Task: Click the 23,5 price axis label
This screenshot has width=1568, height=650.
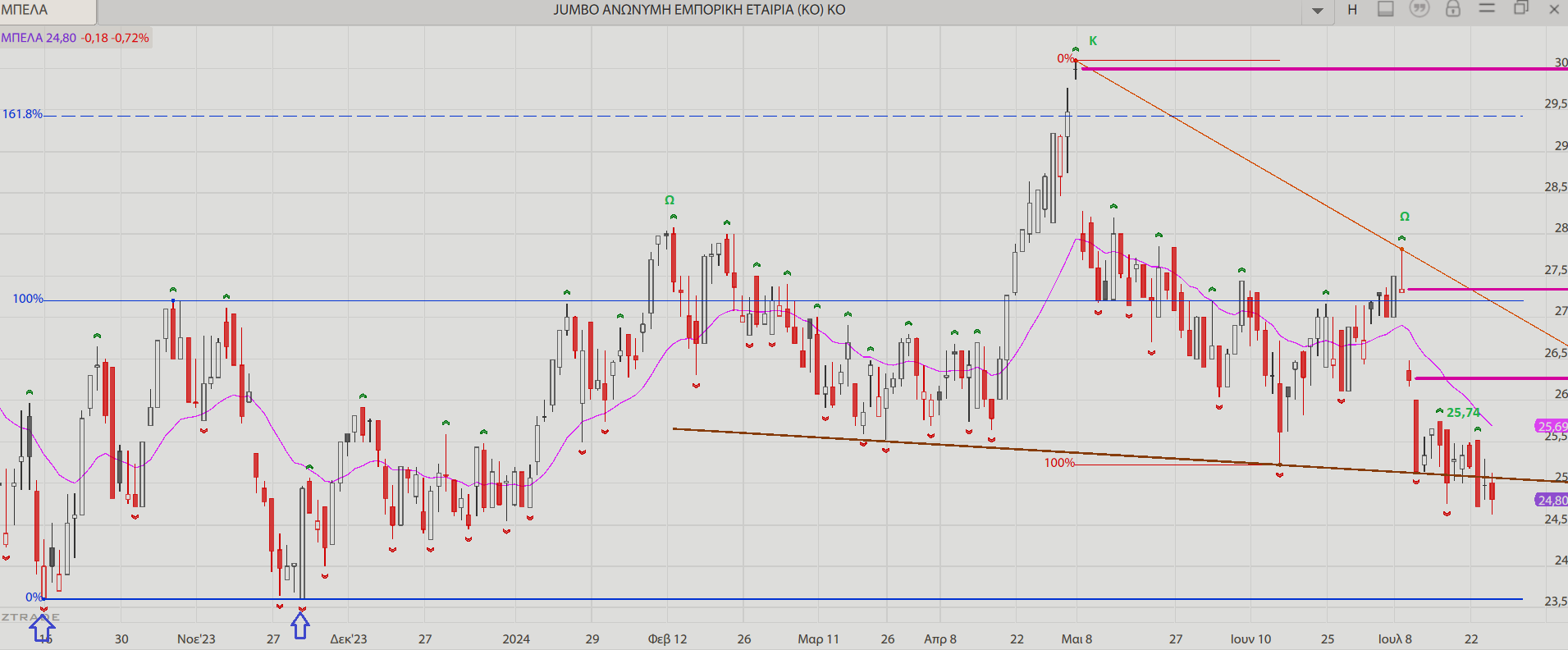Action: point(1556,601)
